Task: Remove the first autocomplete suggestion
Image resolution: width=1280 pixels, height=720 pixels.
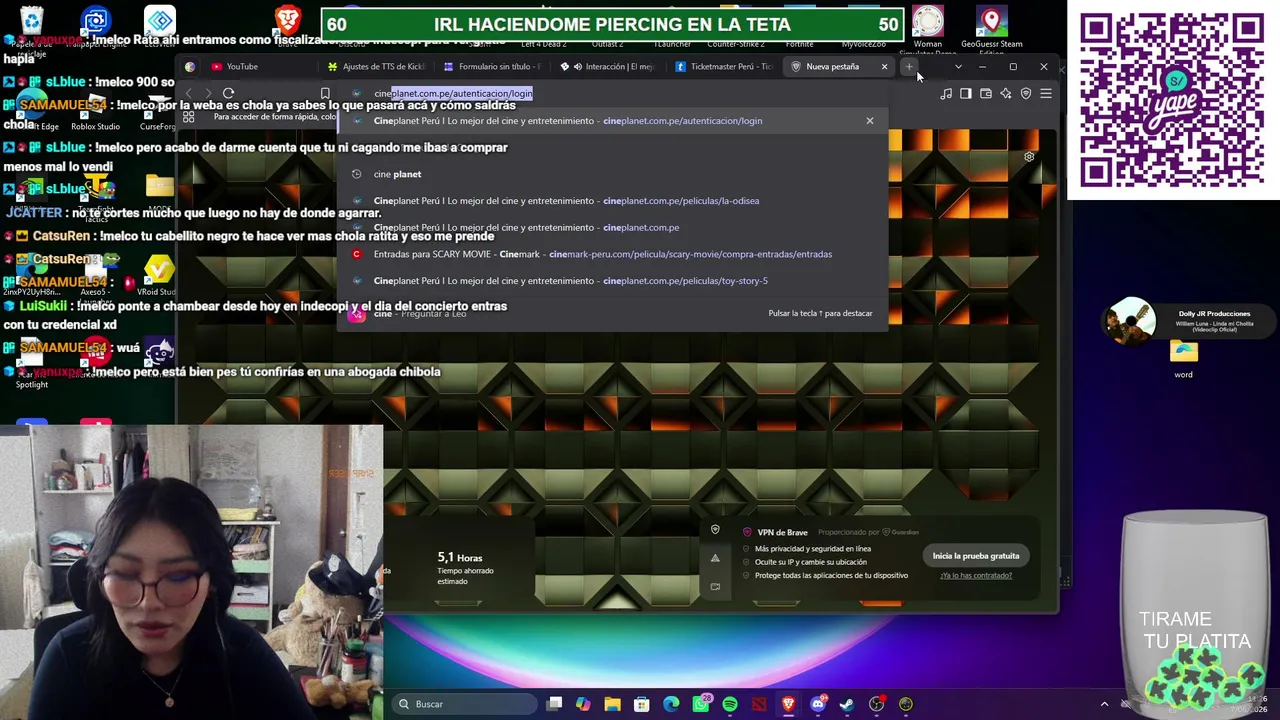Action: click(x=870, y=121)
